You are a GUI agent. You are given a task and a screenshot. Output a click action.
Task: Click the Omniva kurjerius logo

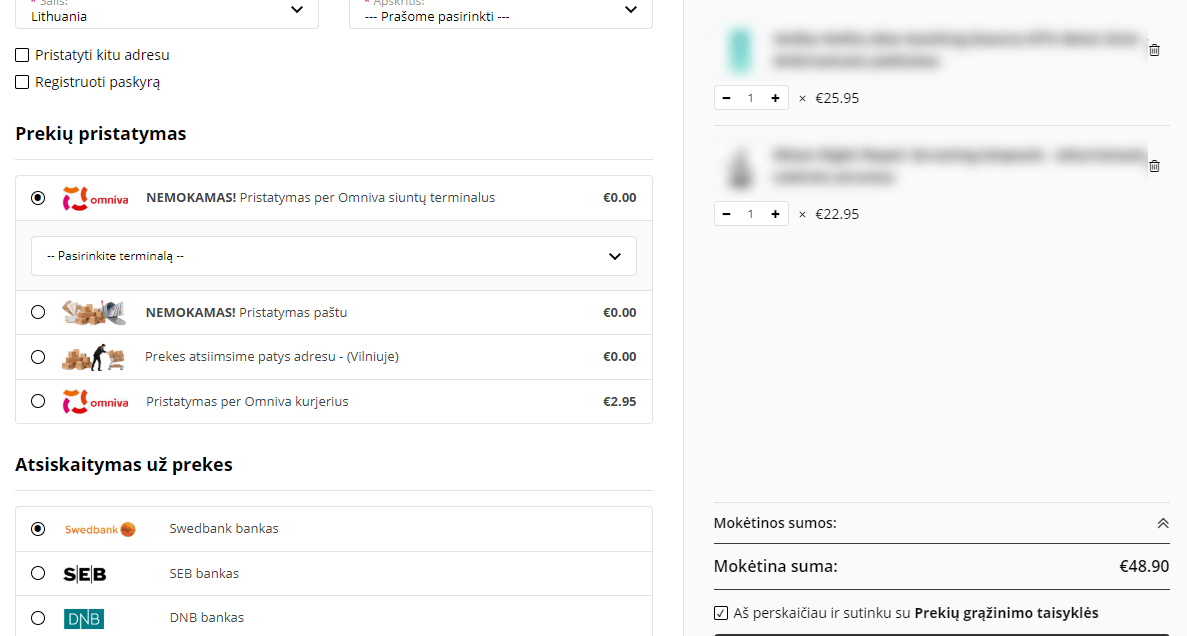pyautogui.click(x=95, y=402)
